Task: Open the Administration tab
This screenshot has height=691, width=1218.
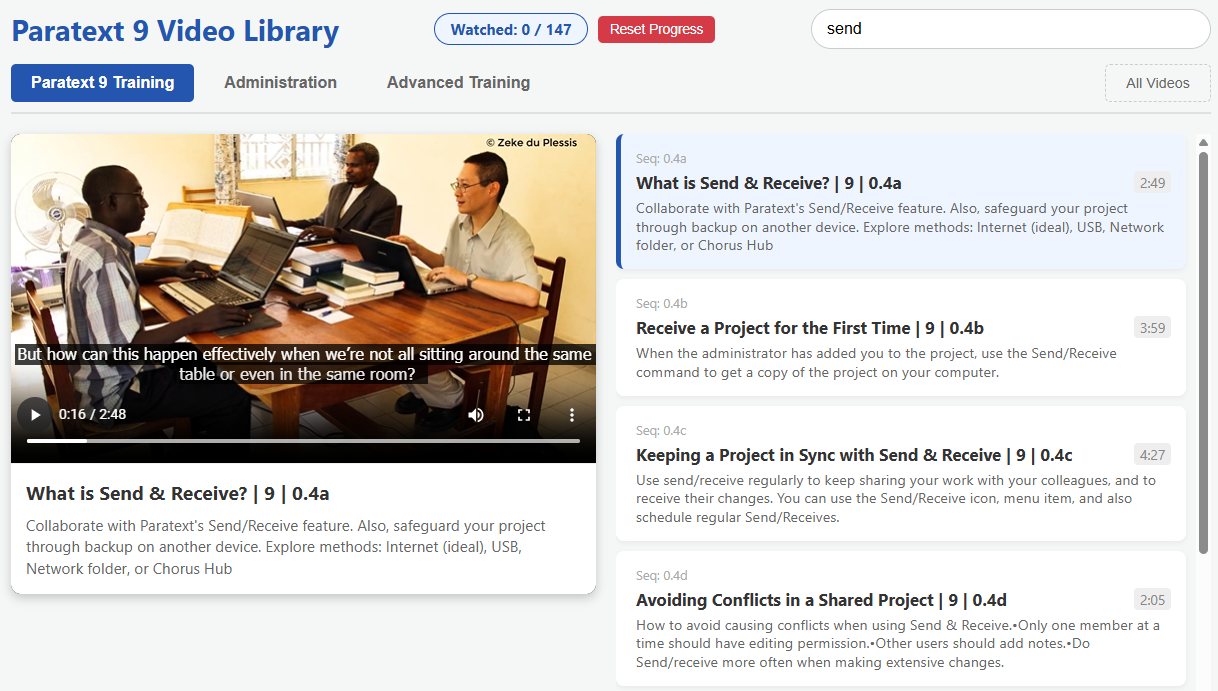Action: click(280, 83)
